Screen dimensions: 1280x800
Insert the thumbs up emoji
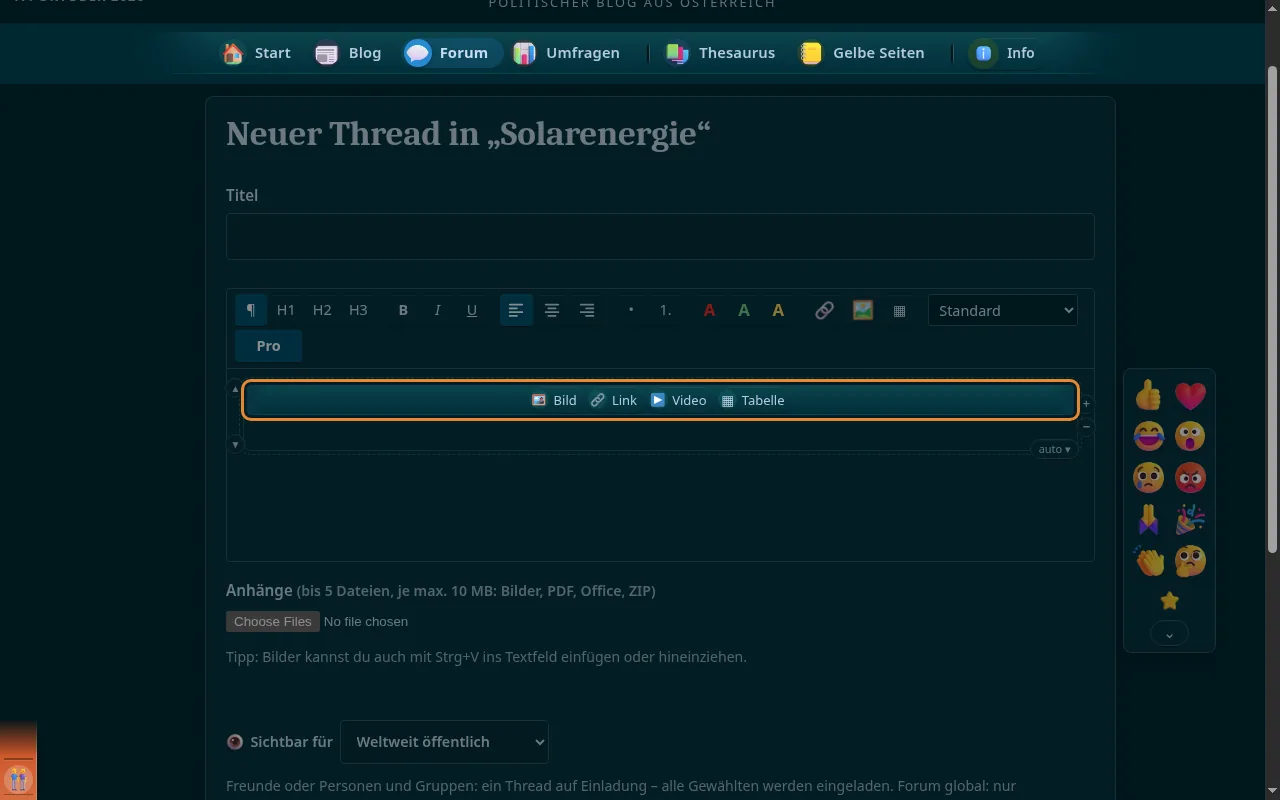click(1149, 395)
